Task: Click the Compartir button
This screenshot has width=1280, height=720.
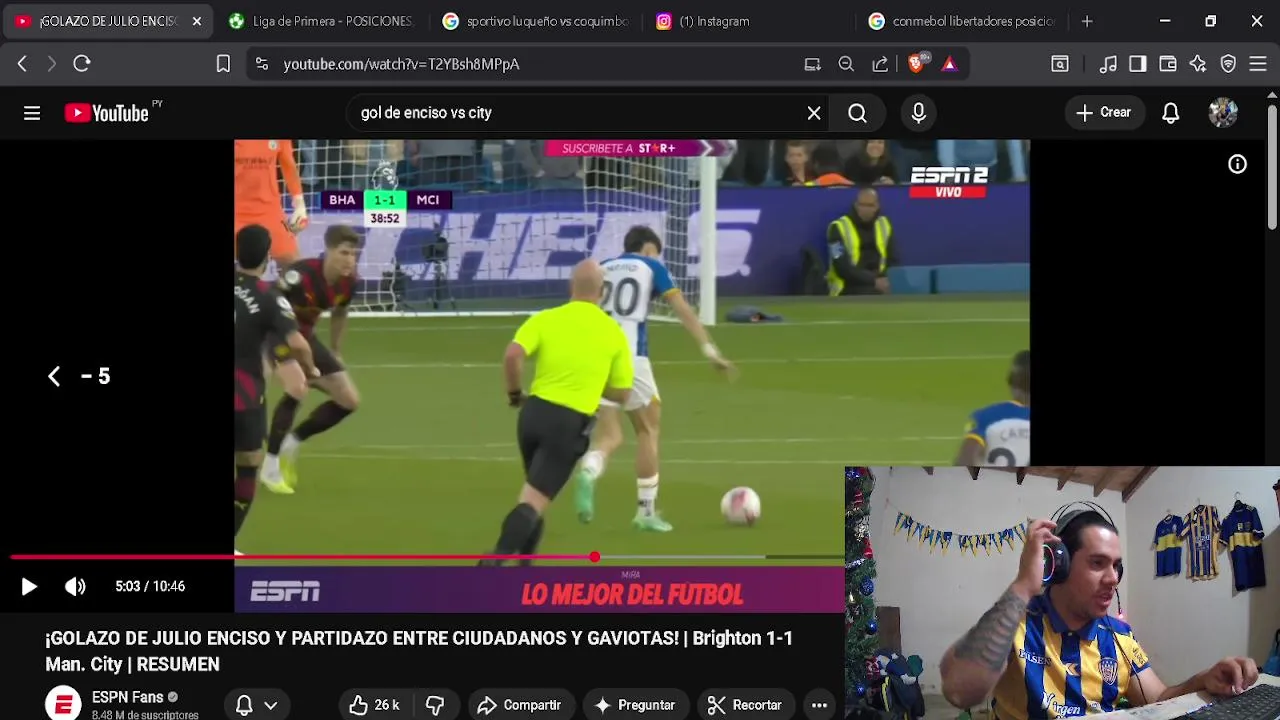Action: pos(519,705)
